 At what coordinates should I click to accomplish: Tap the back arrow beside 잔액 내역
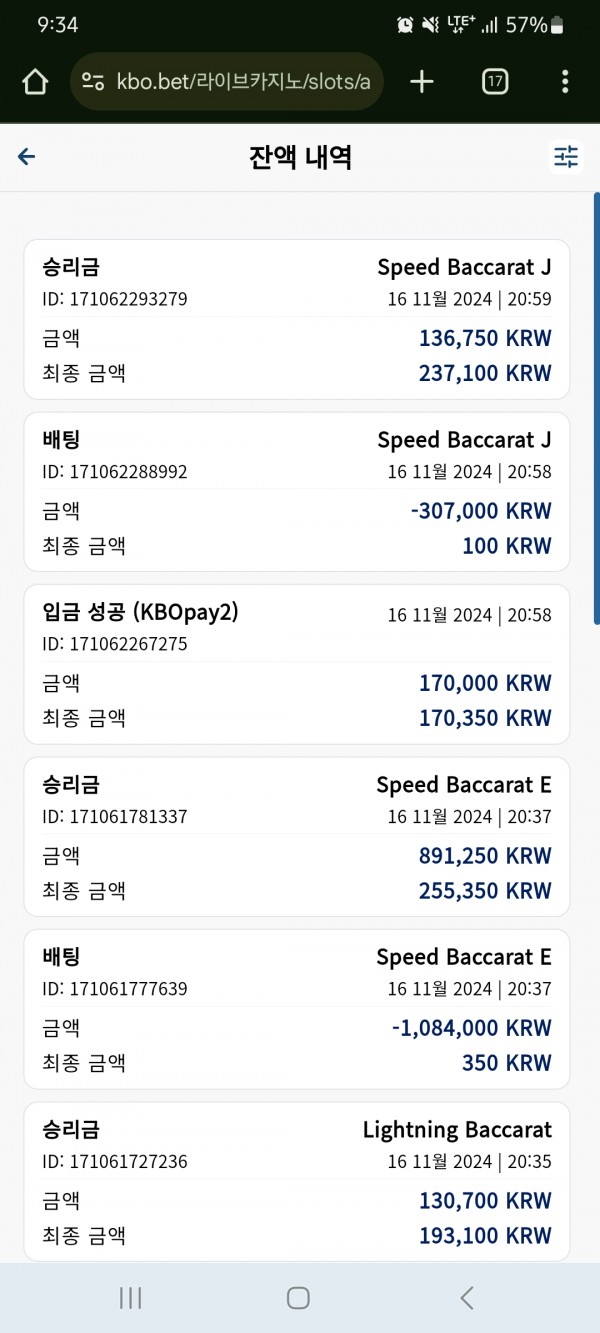[x=27, y=157]
